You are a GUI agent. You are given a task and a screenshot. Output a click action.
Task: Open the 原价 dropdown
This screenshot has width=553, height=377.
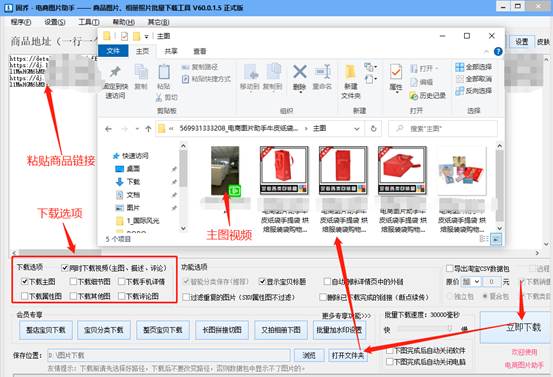pyautogui.click(x=471, y=282)
